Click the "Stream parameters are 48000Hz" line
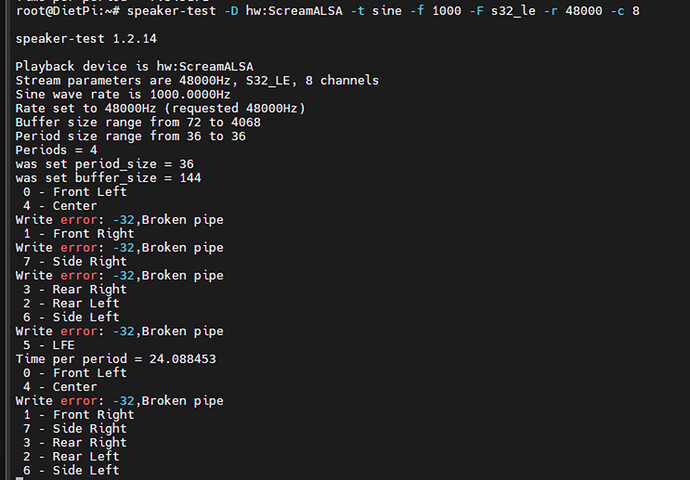Image resolution: width=690 pixels, height=480 pixels. click(x=196, y=80)
